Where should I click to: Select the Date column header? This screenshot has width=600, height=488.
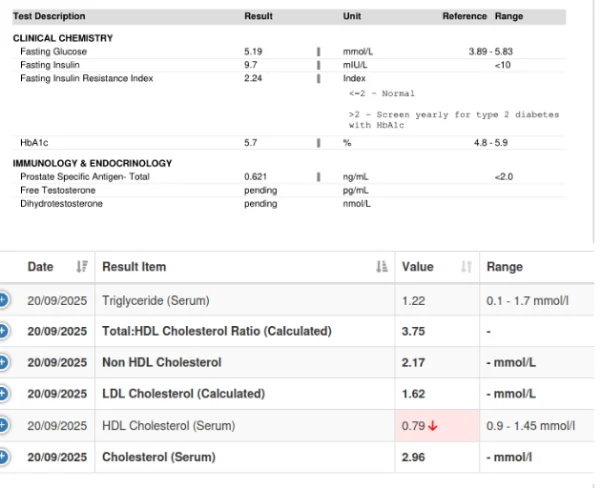click(40, 267)
